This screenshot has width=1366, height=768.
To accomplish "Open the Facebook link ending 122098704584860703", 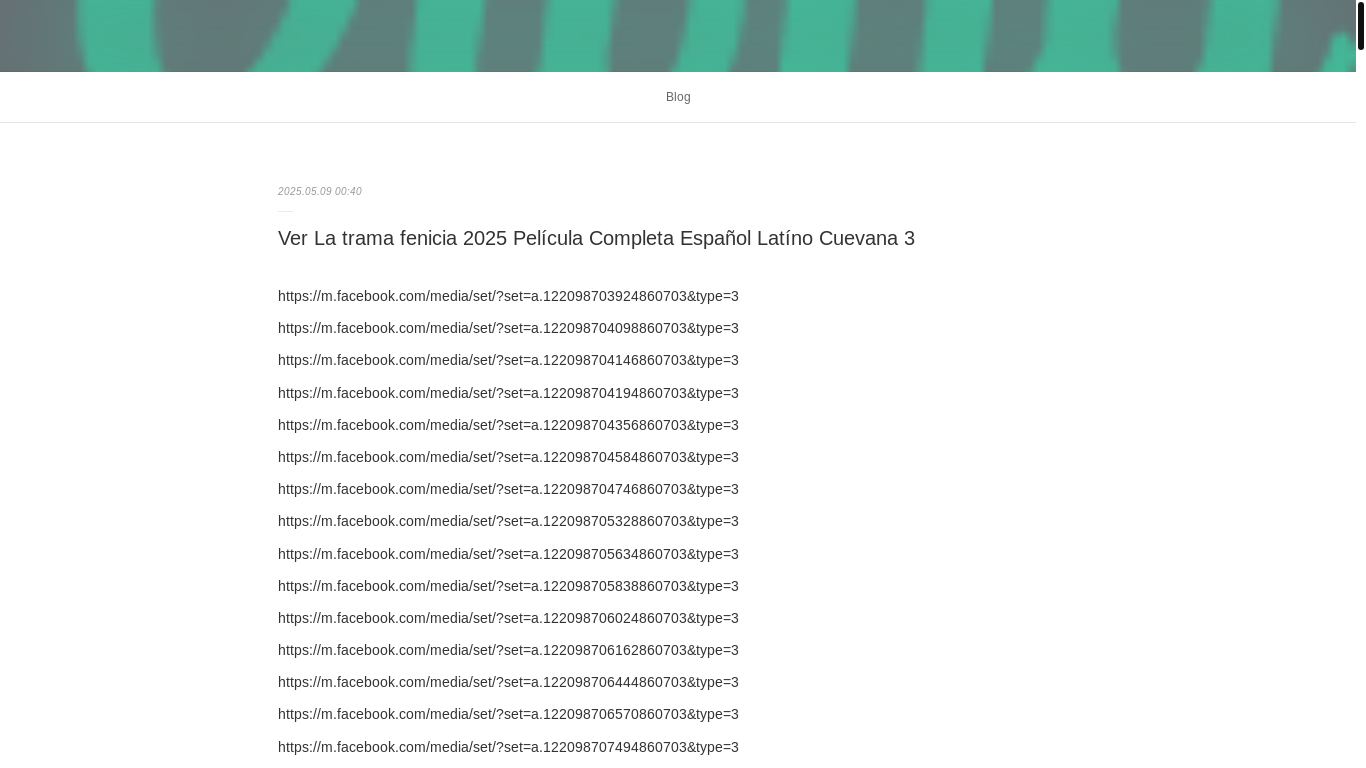I will (x=508, y=457).
